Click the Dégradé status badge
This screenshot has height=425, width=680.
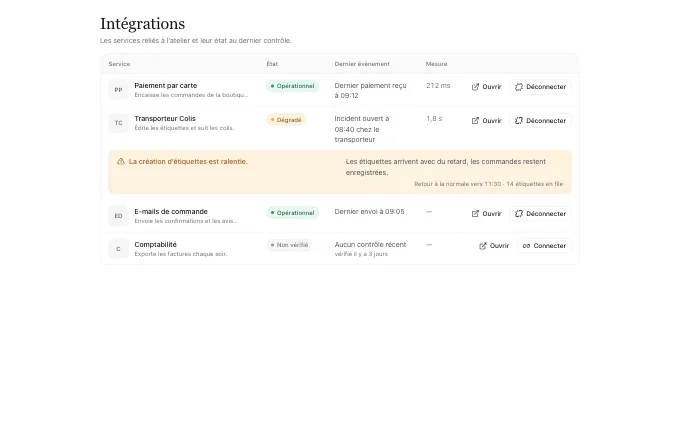point(286,120)
